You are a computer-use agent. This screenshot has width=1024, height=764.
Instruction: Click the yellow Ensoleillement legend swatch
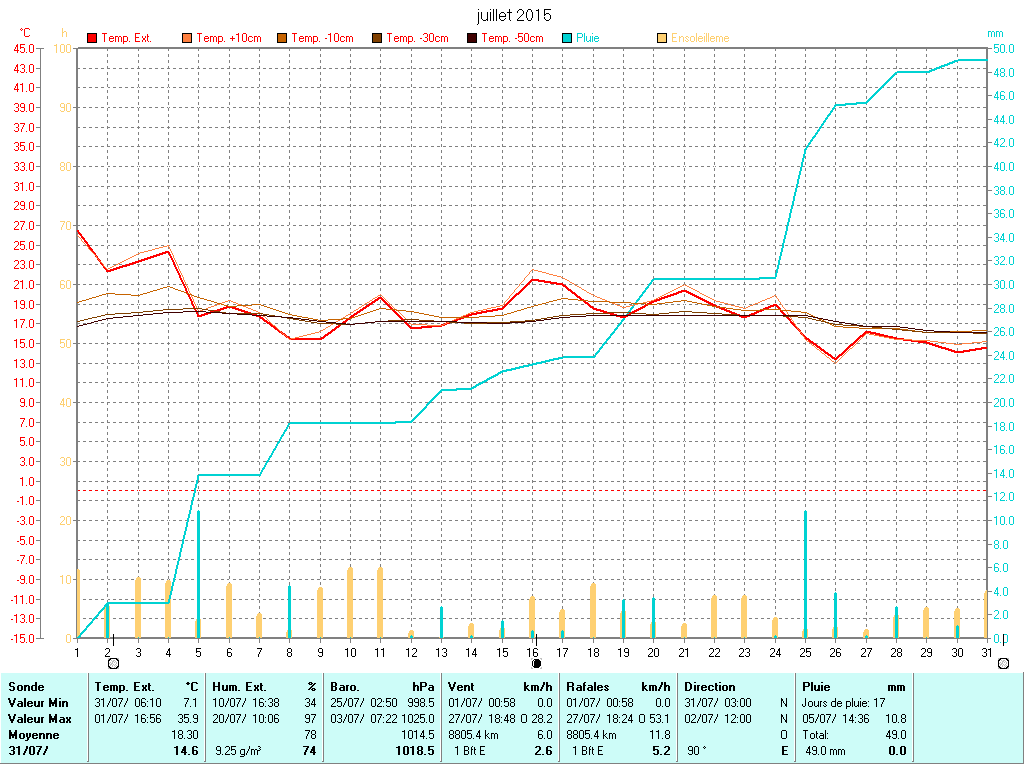point(662,38)
